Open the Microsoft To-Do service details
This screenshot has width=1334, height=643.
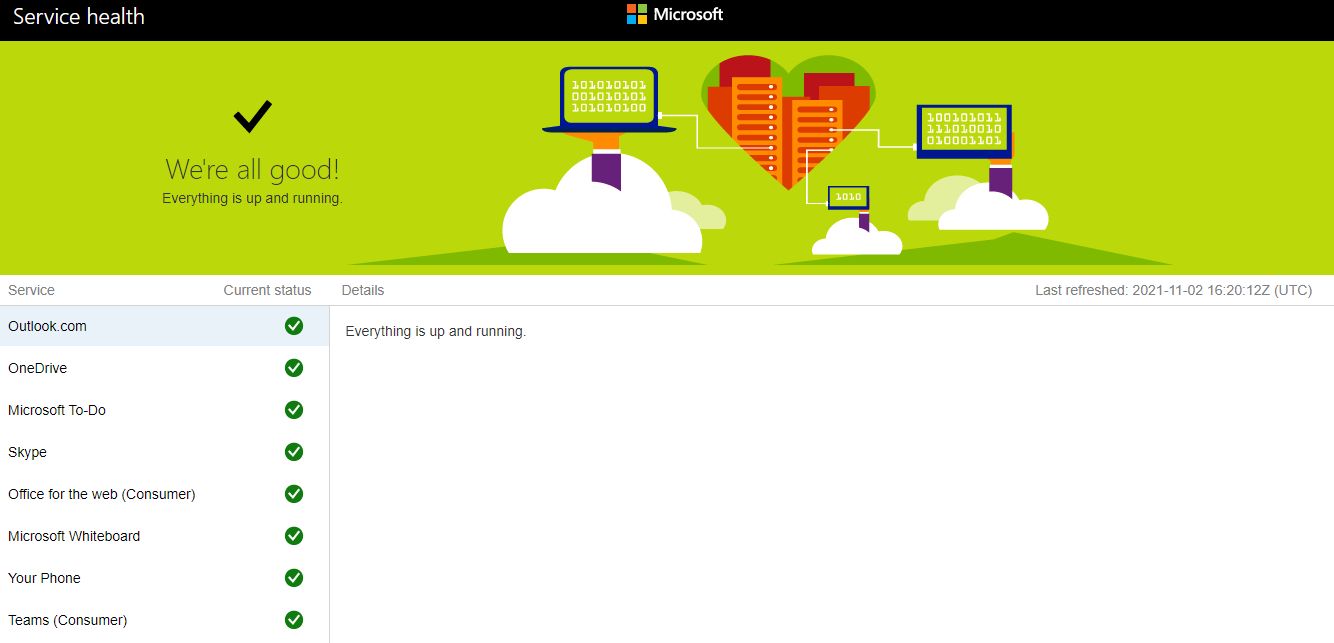point(164,410)
